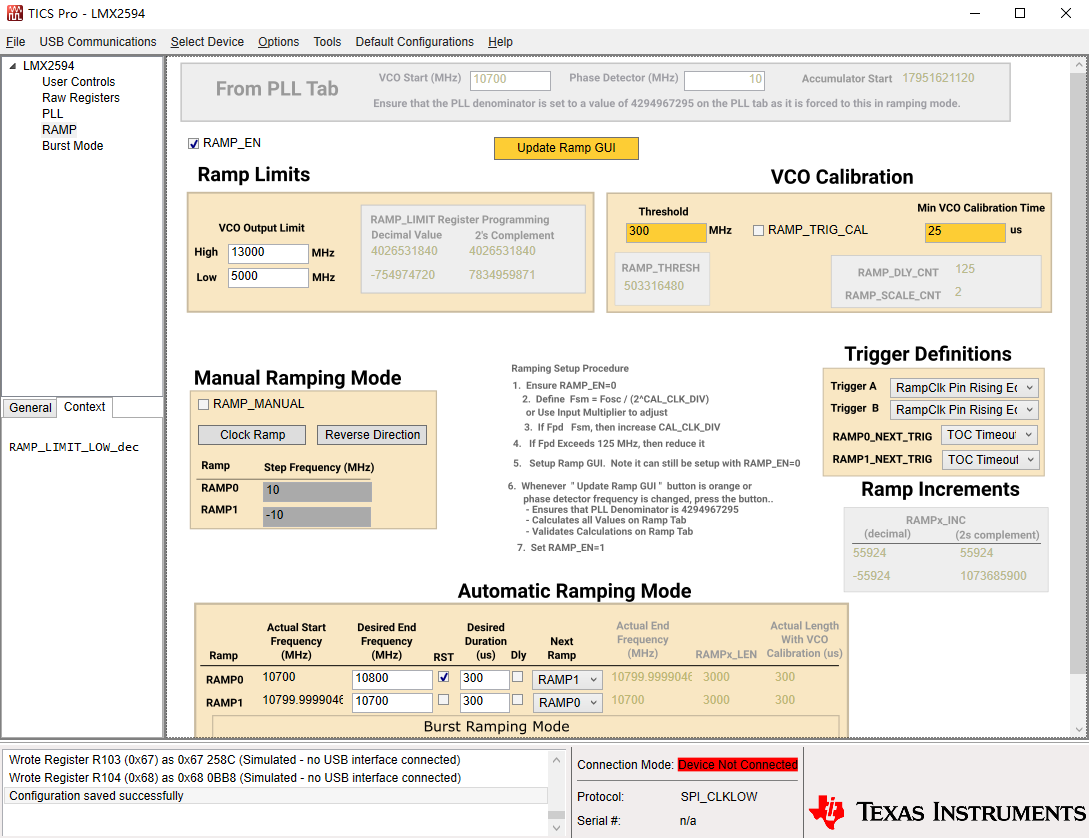The image size is (1089, 838).
Task: Open the Trigger A dropdown
Action: pos(964,387)
